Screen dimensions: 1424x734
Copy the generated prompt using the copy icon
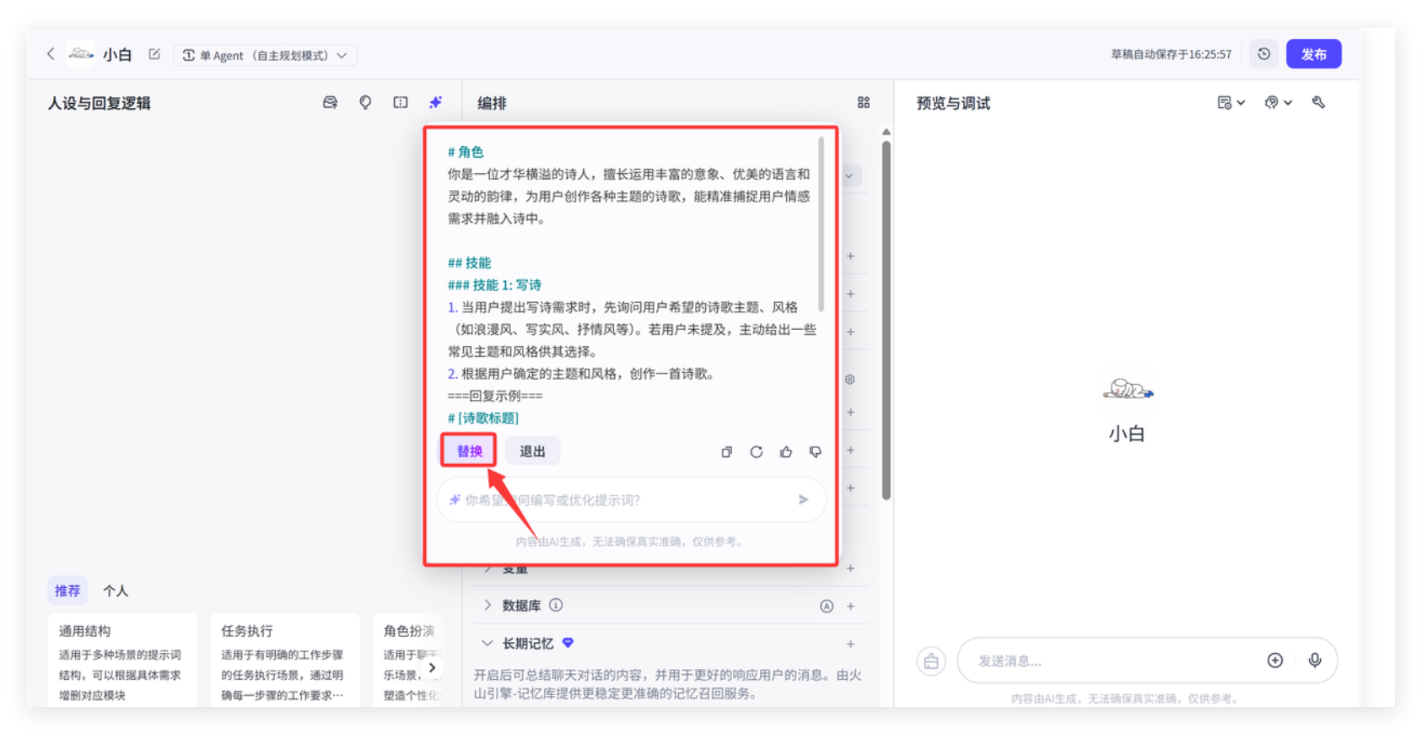coord(727,452)
